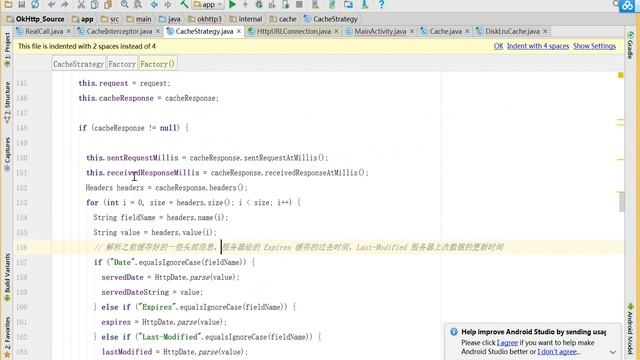Click the Synchronize toolbar icon
Screen dimensions: 640x360
click(x=35, y=4)
